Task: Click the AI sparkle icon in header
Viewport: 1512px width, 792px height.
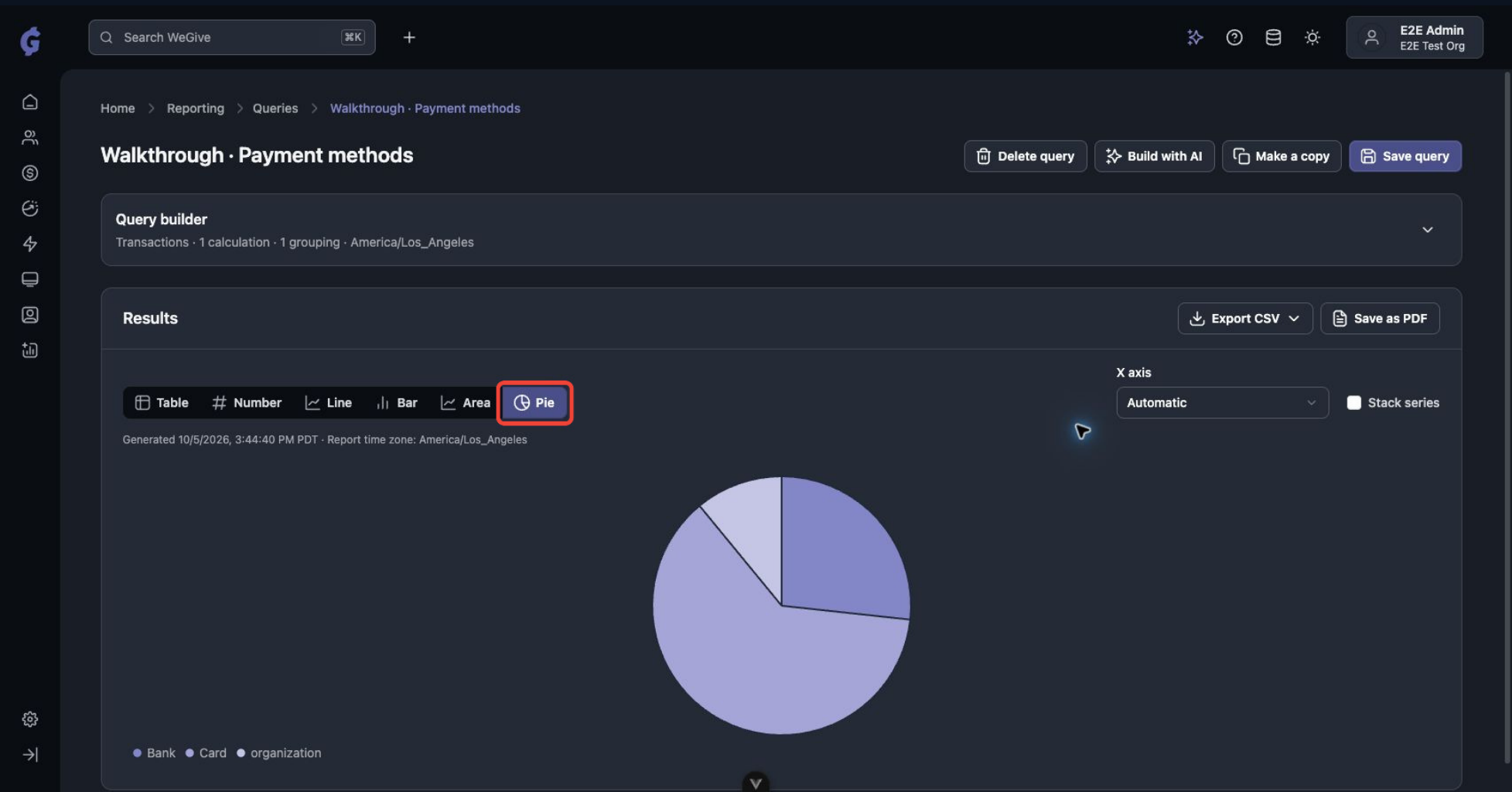Action: 1195,37
